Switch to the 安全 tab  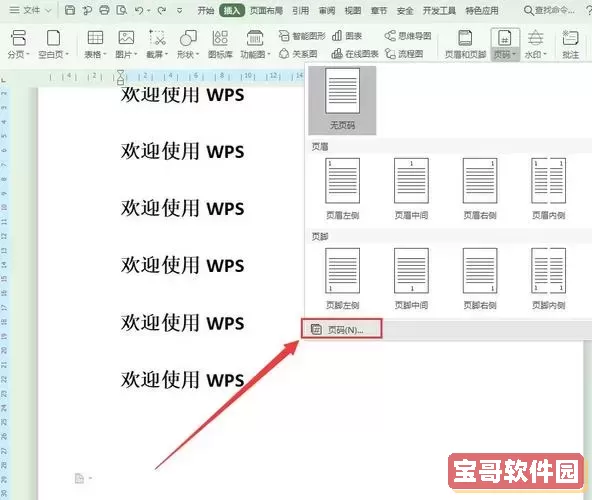[x=405, y=11]
